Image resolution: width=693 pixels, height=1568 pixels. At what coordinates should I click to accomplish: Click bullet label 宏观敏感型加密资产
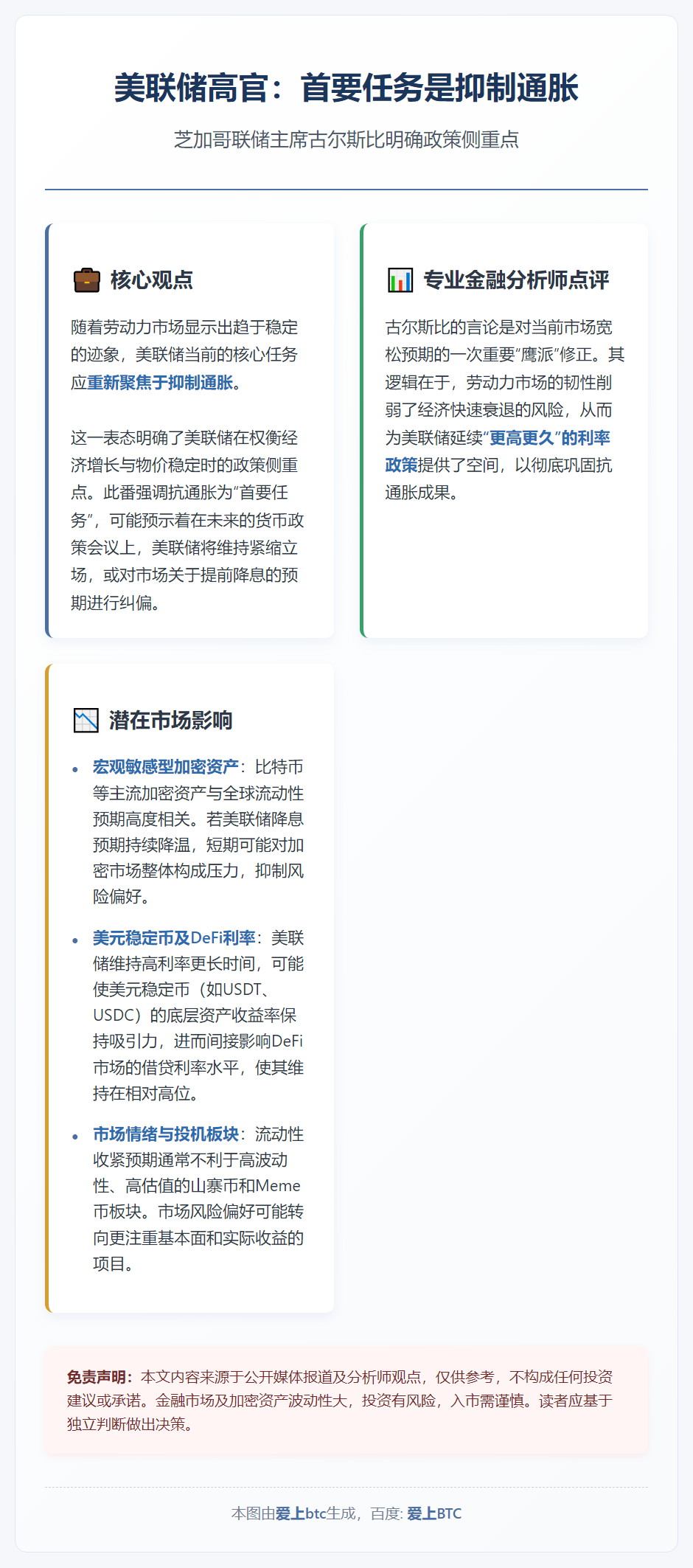pos(166,767)
